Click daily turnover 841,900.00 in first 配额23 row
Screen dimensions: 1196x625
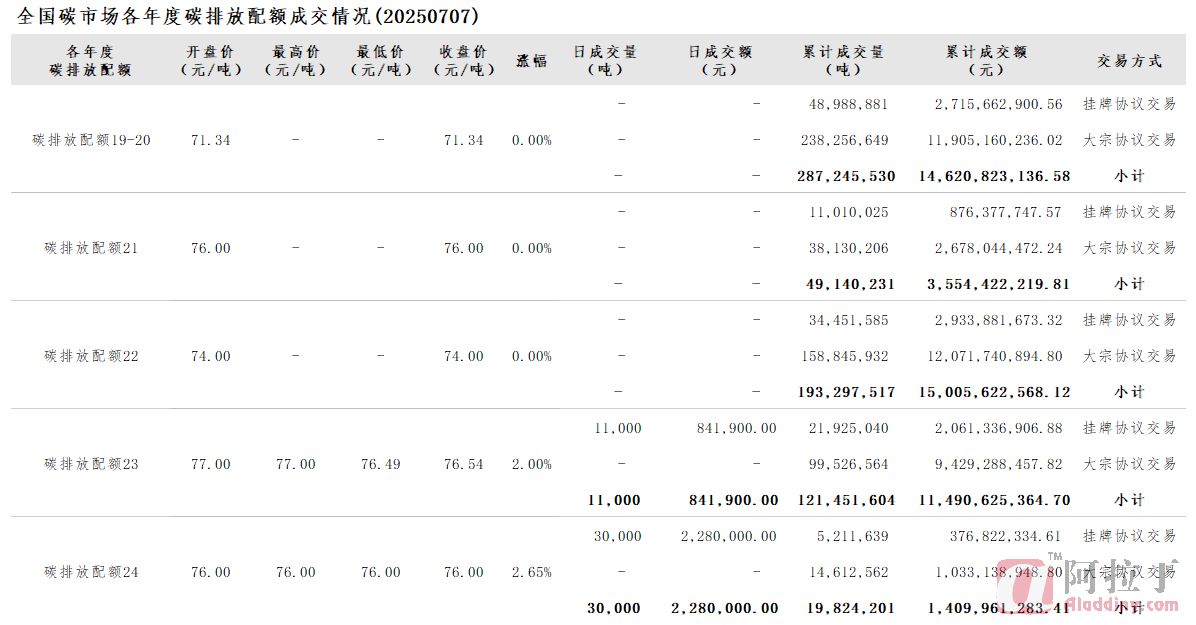[x=737, y=429]
